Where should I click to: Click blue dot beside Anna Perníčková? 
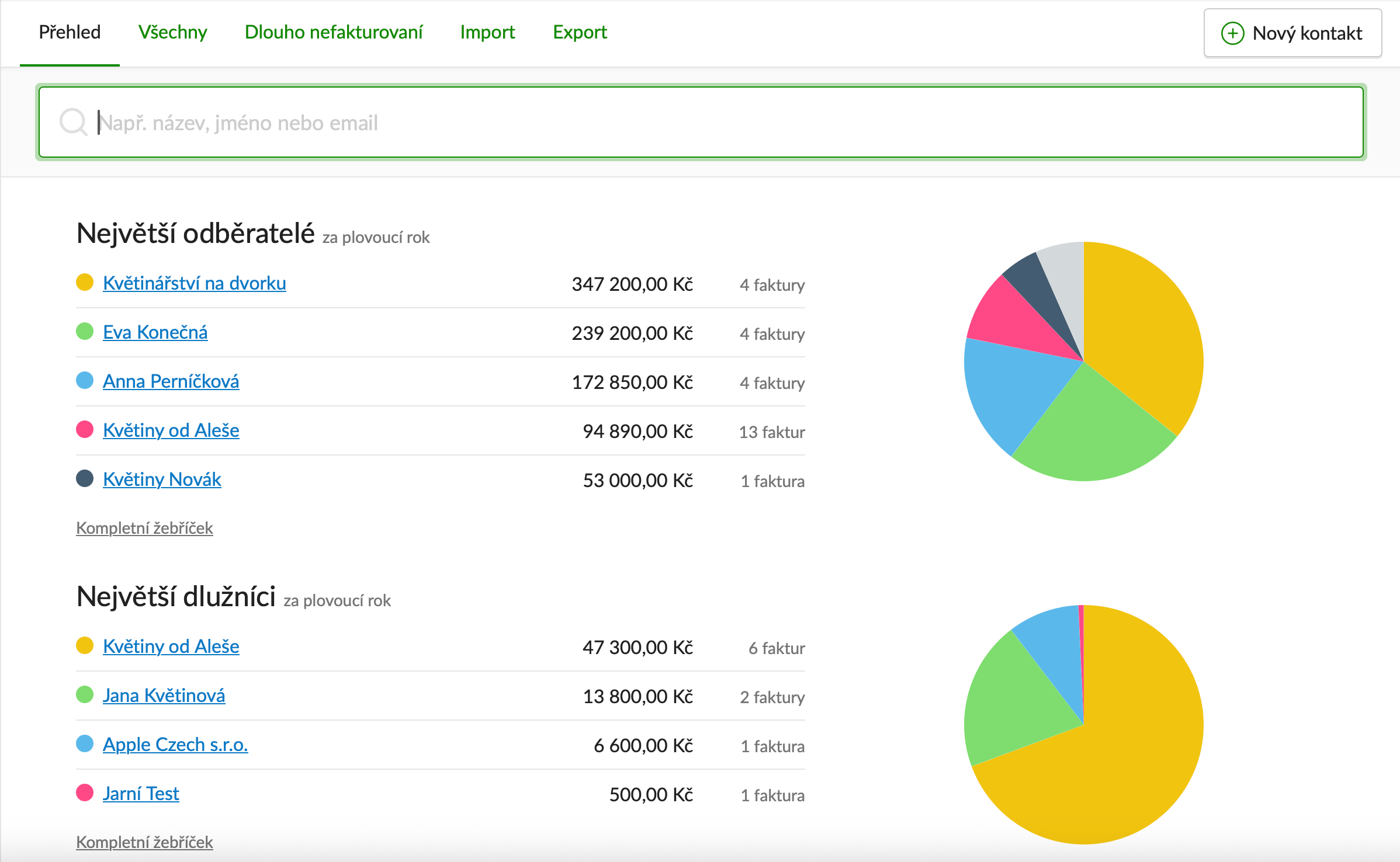point(85,381)
